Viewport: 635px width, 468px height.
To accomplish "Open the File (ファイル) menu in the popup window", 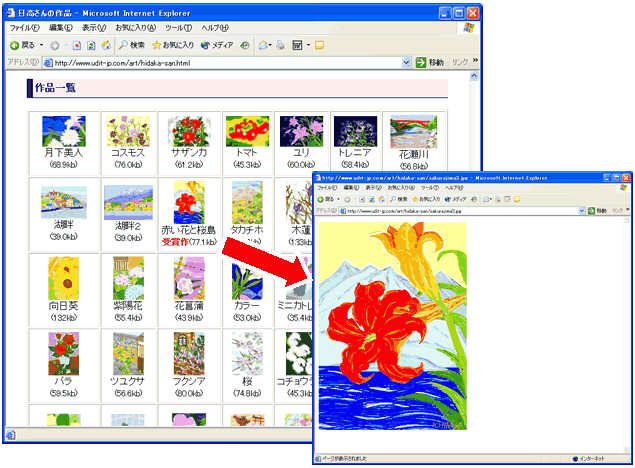I will pos(327,188).
